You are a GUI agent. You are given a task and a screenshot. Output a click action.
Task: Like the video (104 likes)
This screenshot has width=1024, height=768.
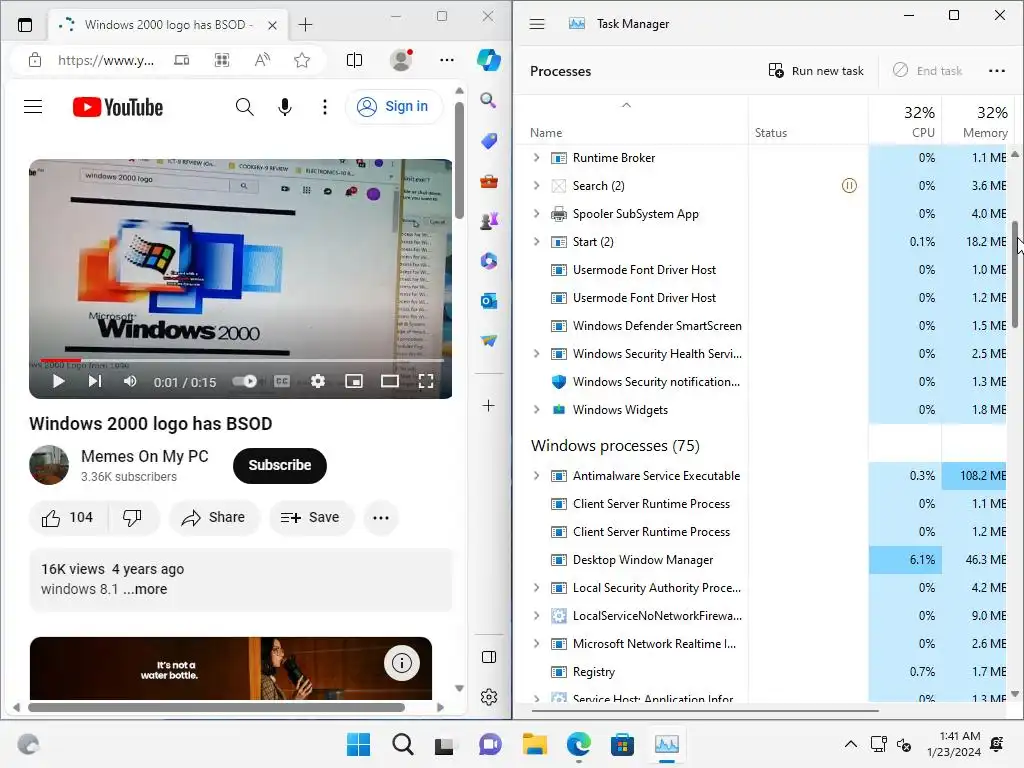pyautogui.click(x=68, y=518)
